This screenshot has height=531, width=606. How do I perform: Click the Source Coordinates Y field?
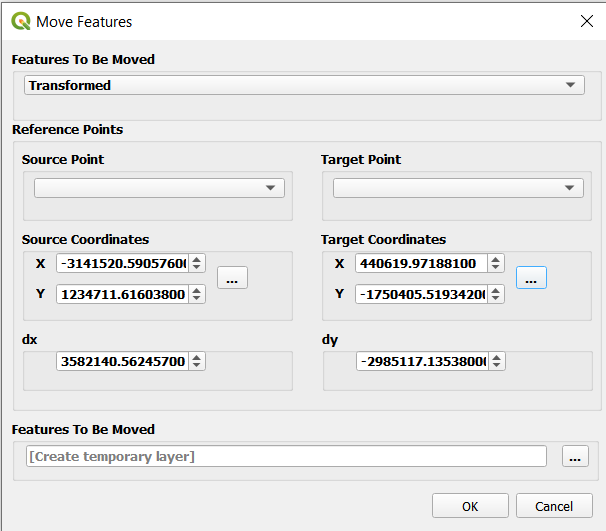[122, 294]
